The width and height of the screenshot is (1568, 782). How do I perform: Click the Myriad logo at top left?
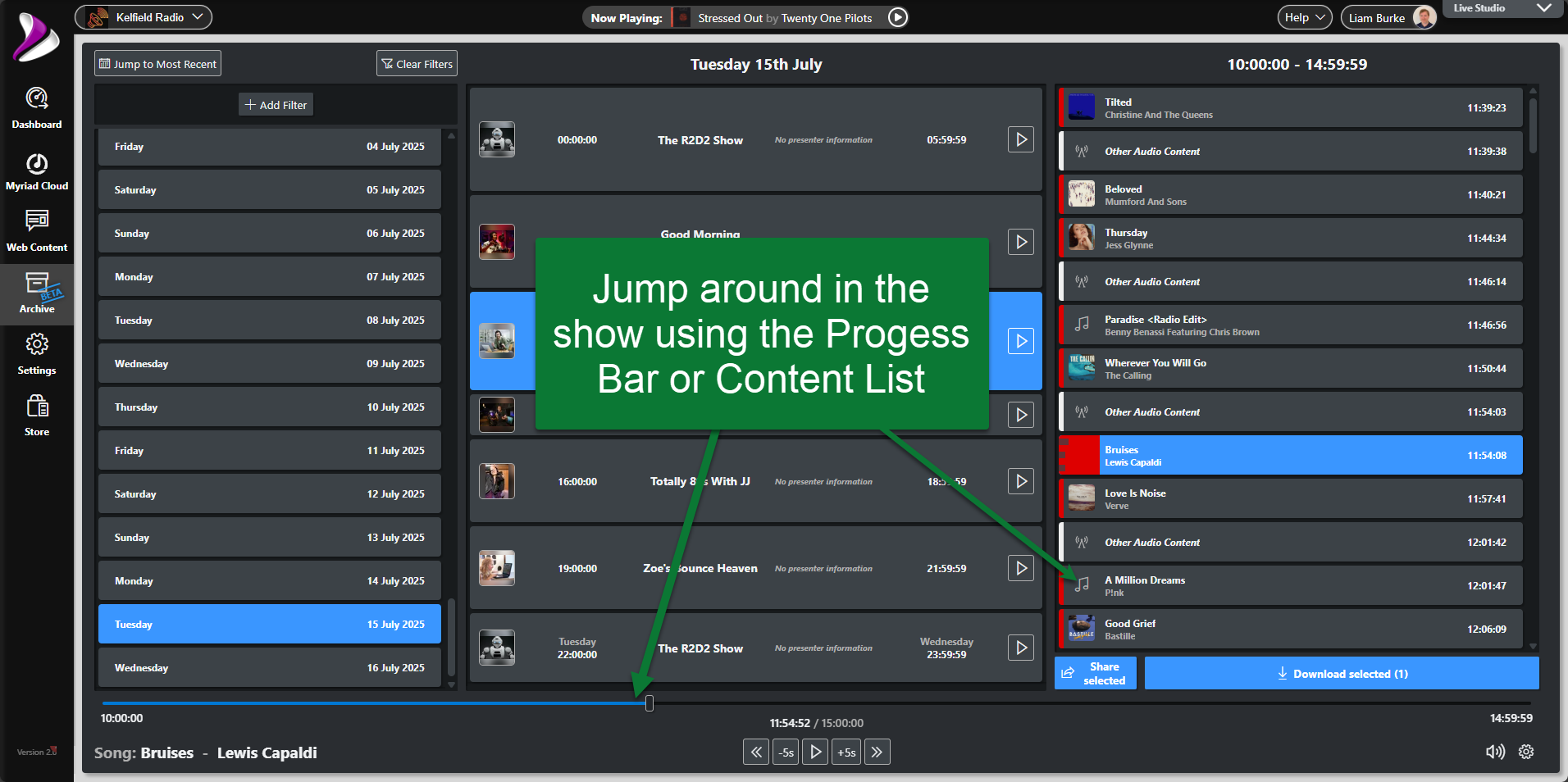35,37
